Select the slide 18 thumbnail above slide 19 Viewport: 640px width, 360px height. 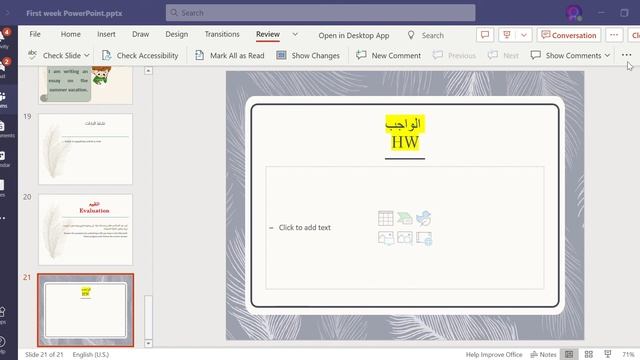(x=85, y=86)
